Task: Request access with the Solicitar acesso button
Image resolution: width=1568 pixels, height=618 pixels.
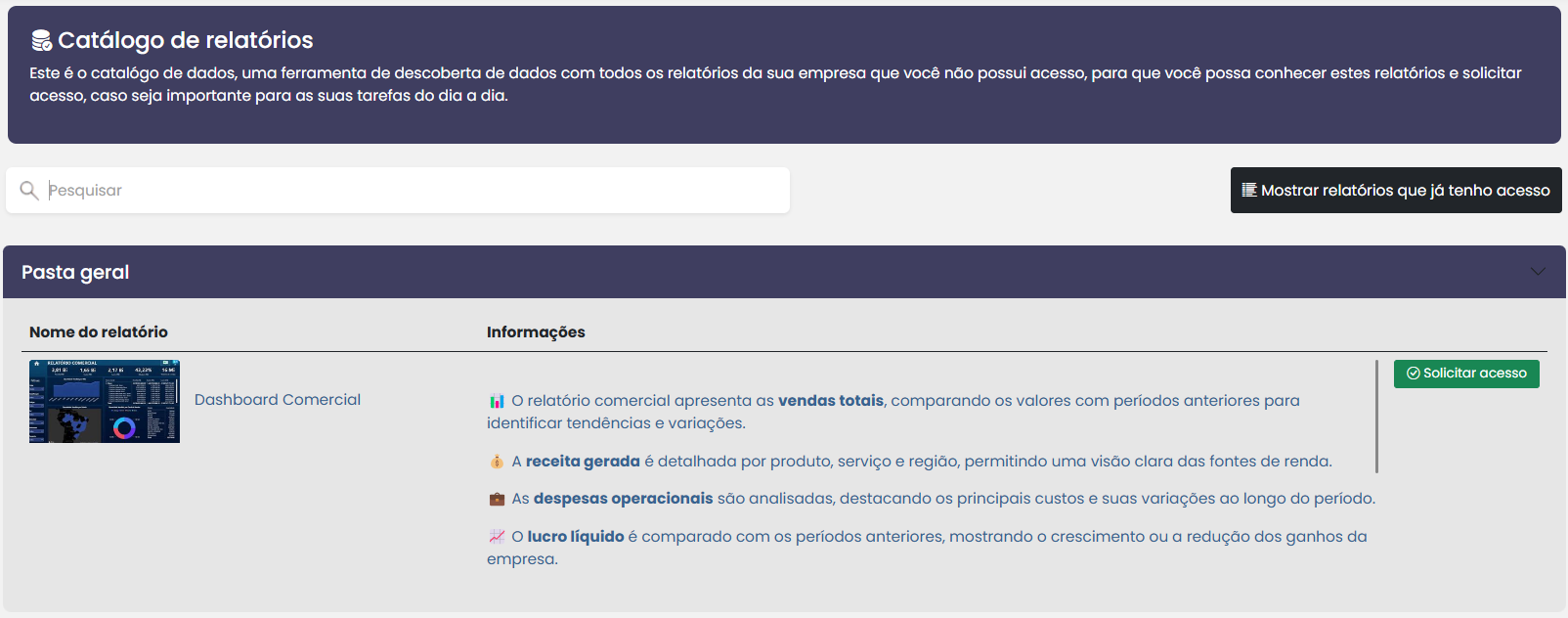Action: coord(1465,374)
